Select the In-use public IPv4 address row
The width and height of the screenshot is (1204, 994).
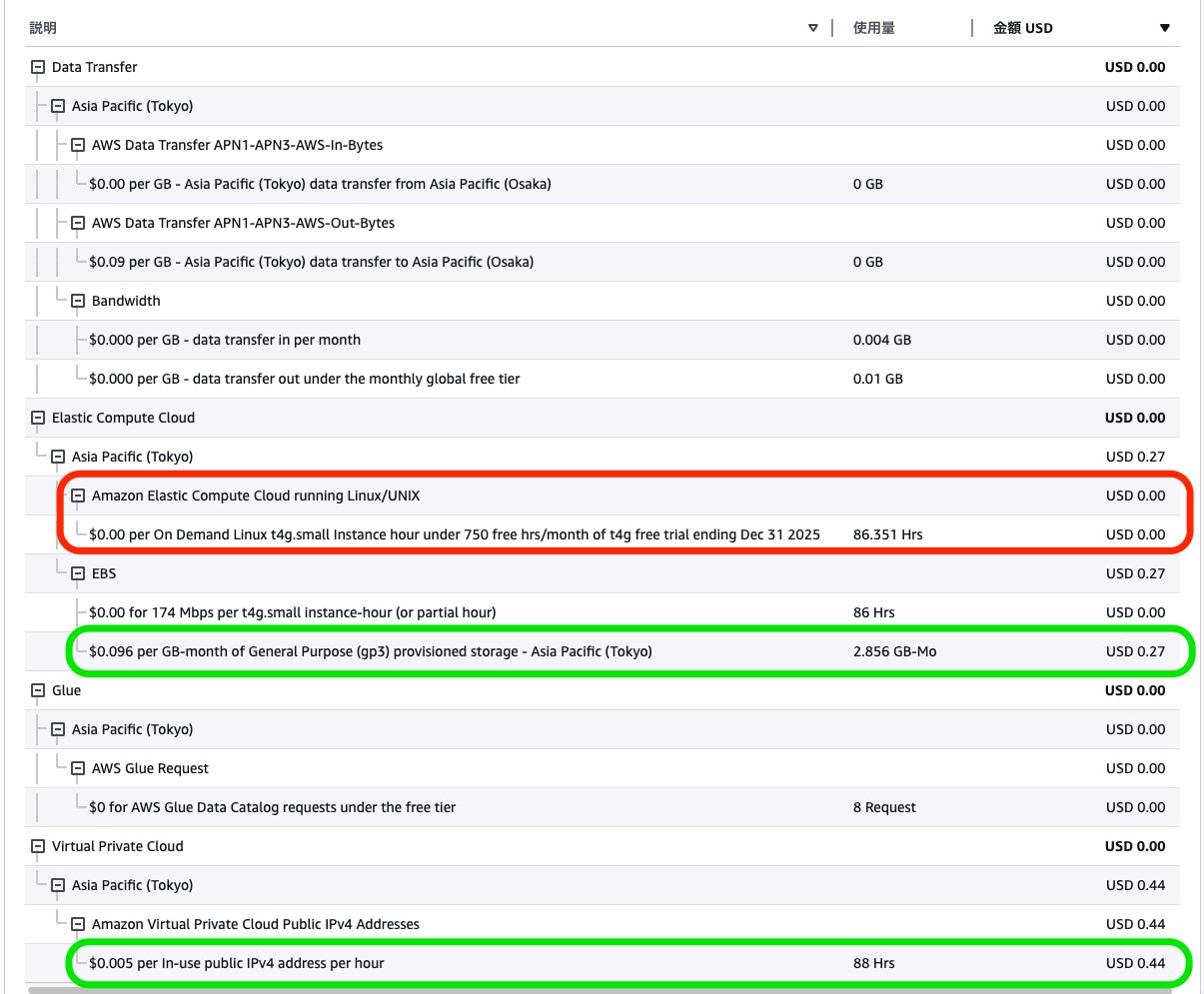tap(602, 963)
